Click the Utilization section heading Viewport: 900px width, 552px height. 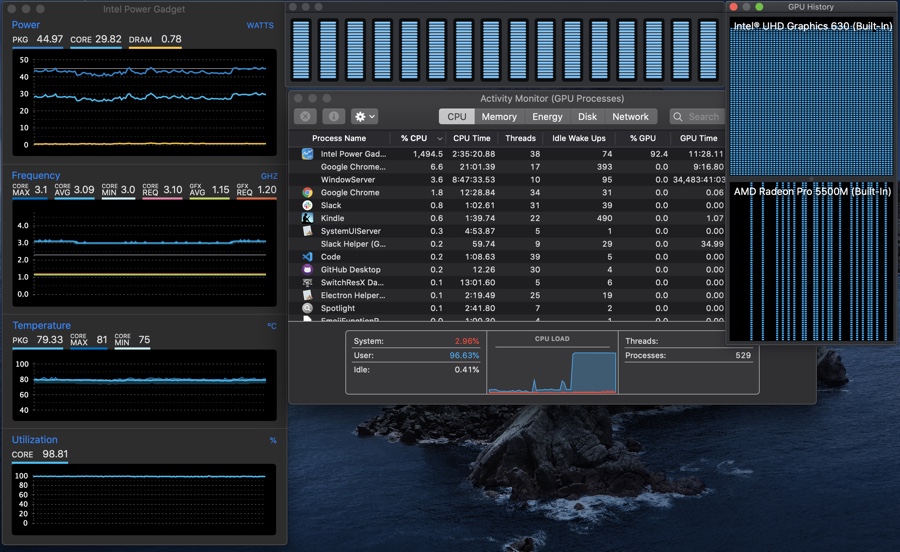pyautogui.click(x=34, y=440)
